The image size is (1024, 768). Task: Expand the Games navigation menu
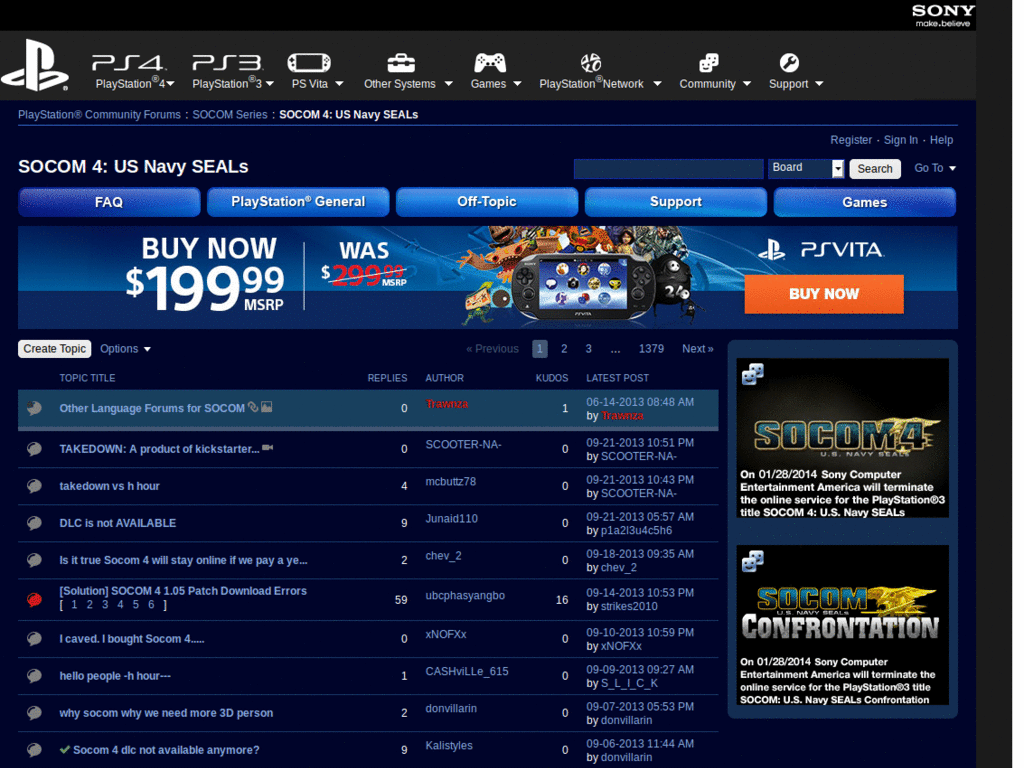point(517,84)
